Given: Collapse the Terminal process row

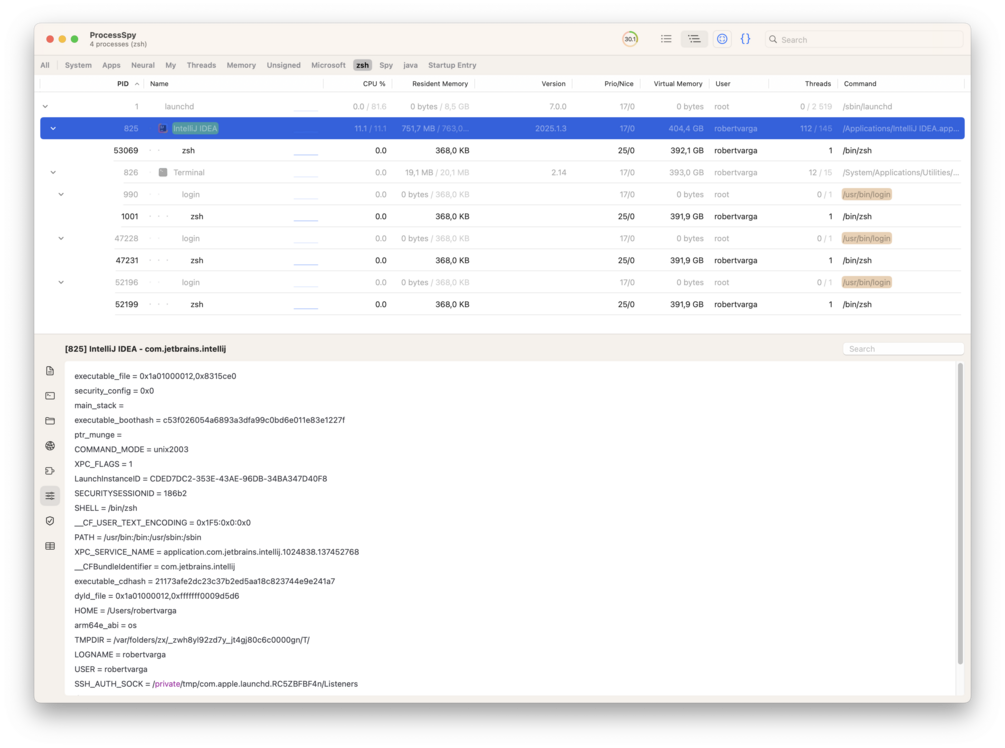Looking at the screenshot, I should coord(53,172).
